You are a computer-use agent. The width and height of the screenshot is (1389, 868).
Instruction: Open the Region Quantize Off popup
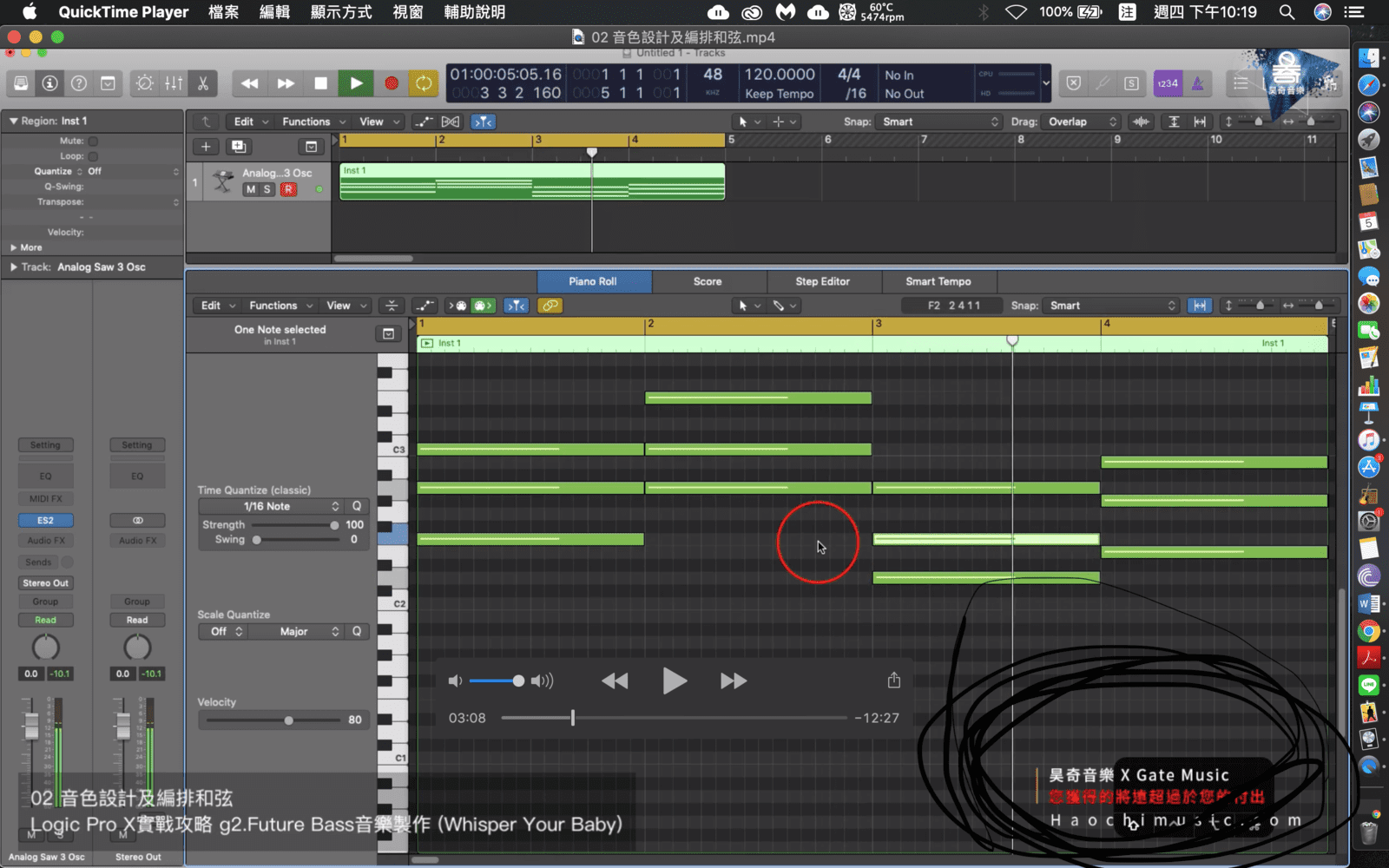tap(133, 172)
